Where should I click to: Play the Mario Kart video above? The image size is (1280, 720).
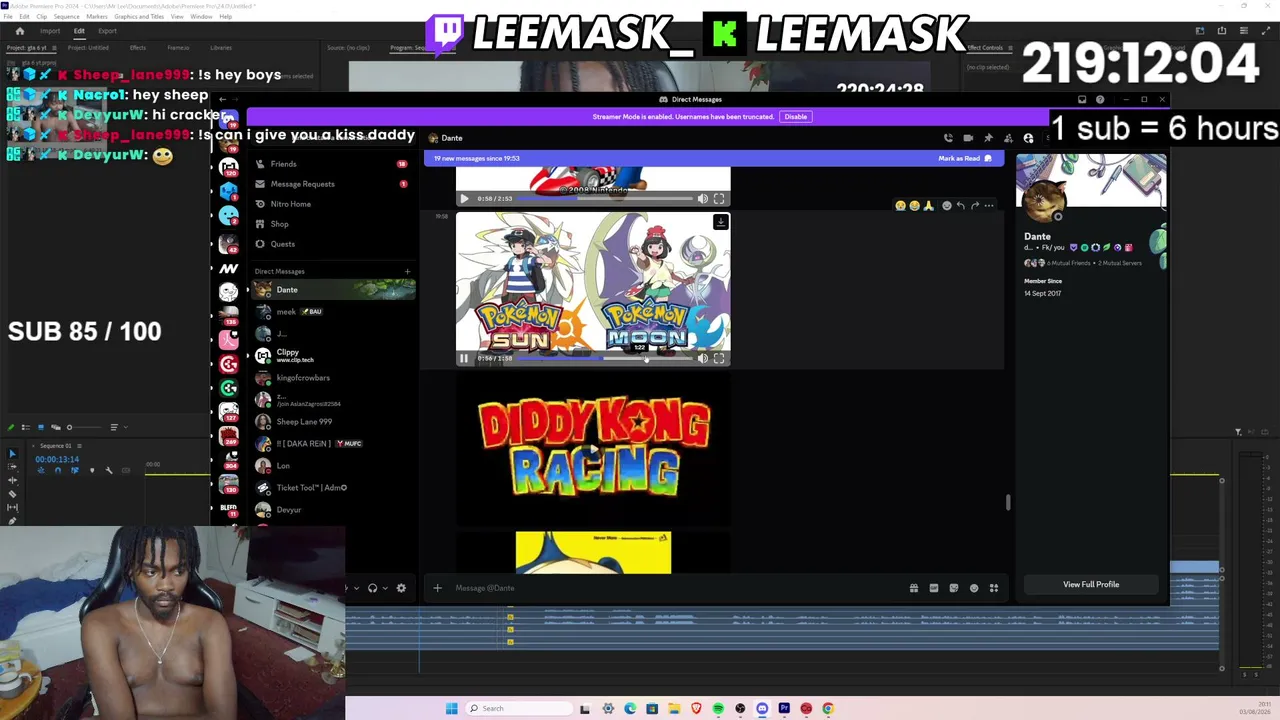(464, 199)
